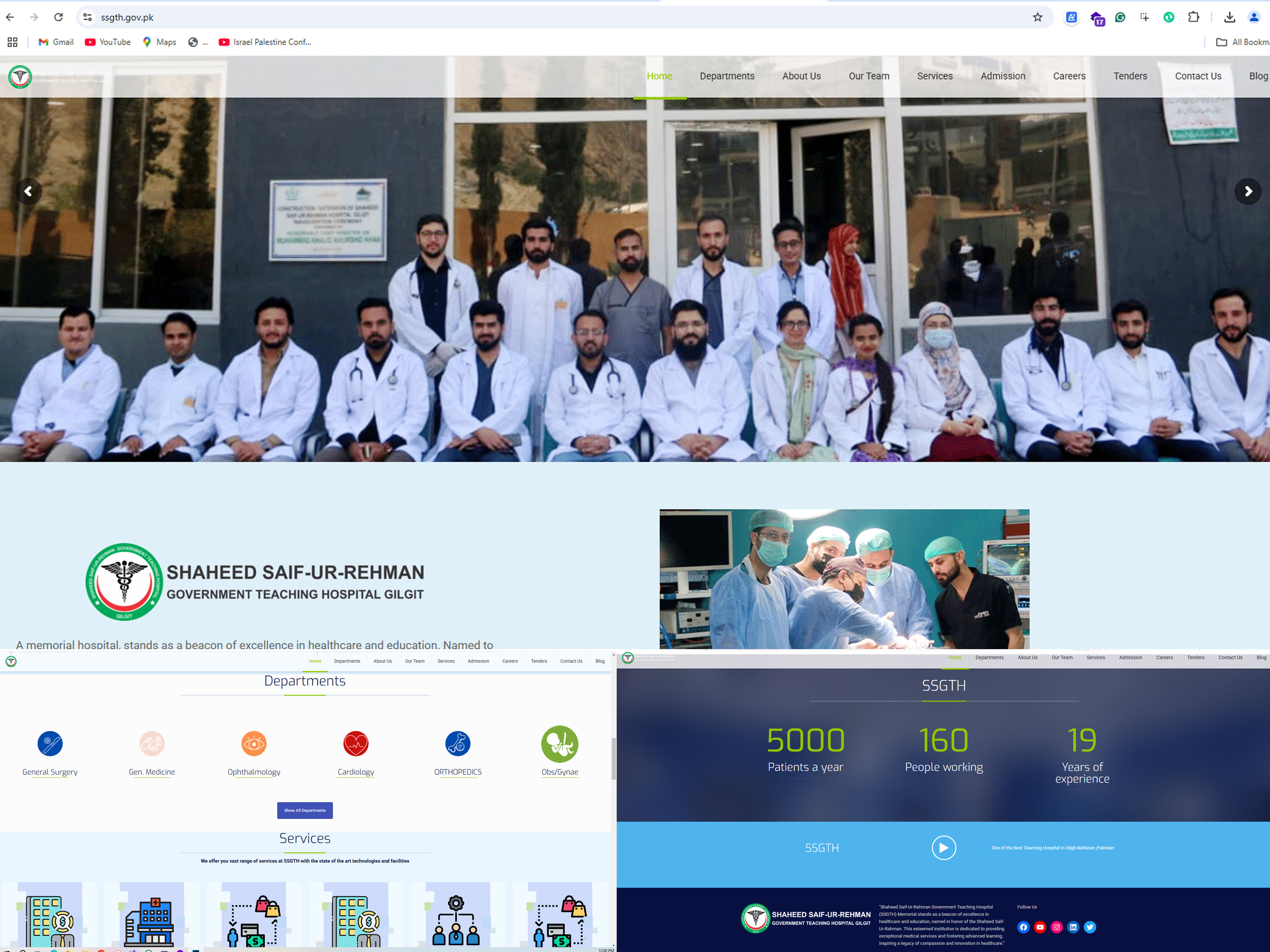Open Chrome extensions puzzle icon
Image resolution: width=1270 pixels, height=952 pixels.
coord(1193,17)
